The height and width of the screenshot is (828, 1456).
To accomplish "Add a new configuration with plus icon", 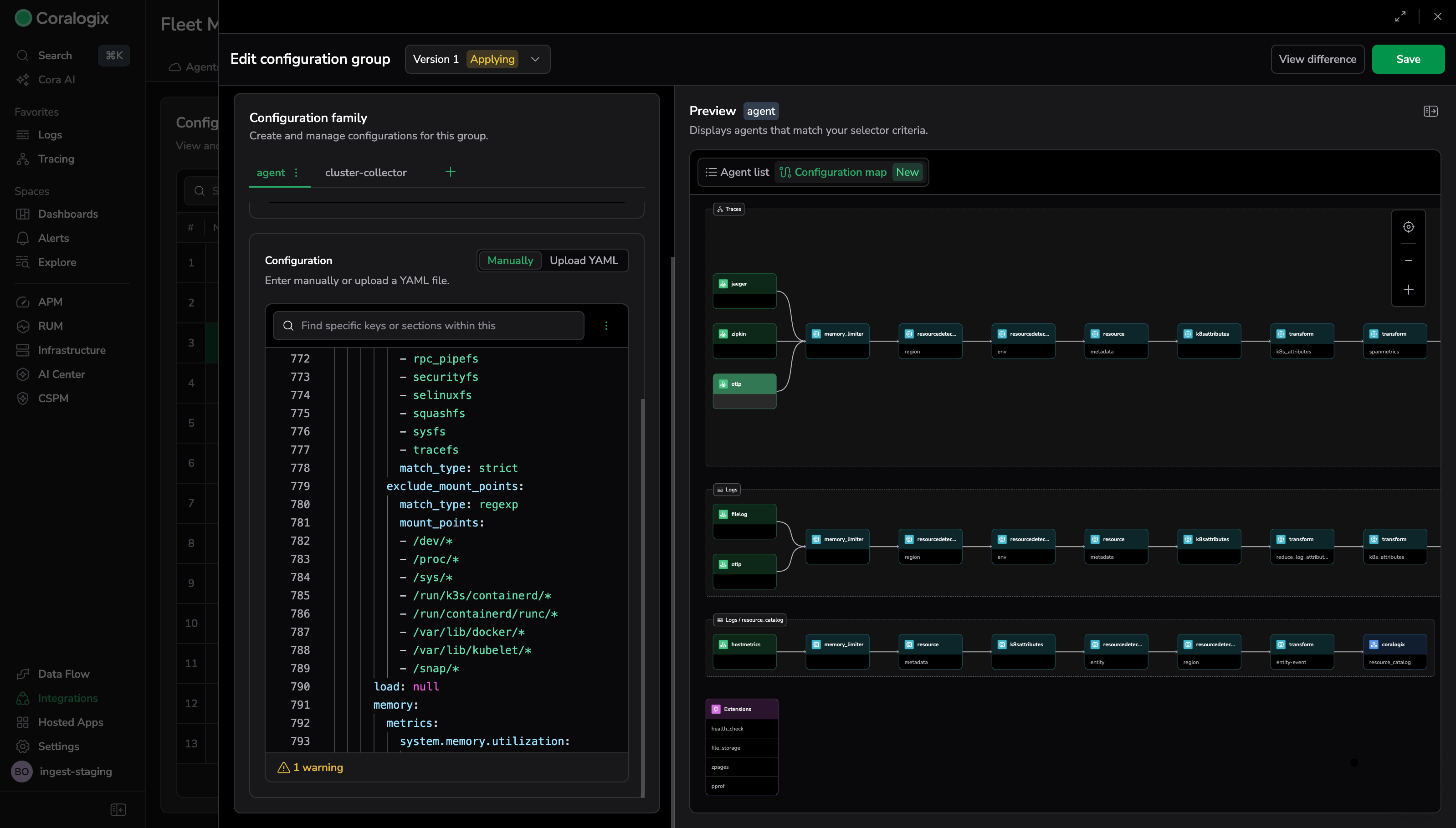I will pyautogui.click(x=451, y=172).
